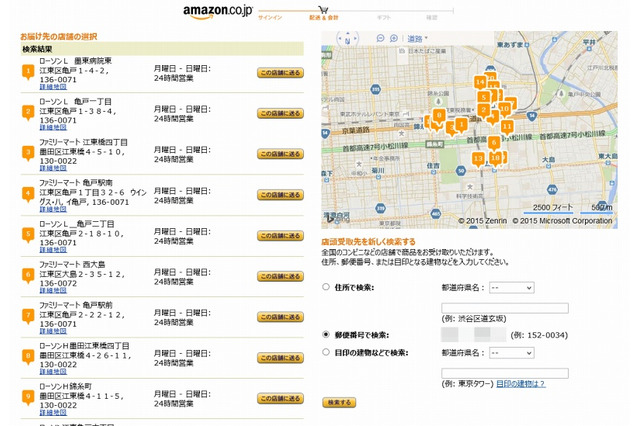This screenshot has width=640, height=426.
Task: Open 詳細地図 link for ファミリーマート 江東橋四丁目
Action: [x=53, y=168]
